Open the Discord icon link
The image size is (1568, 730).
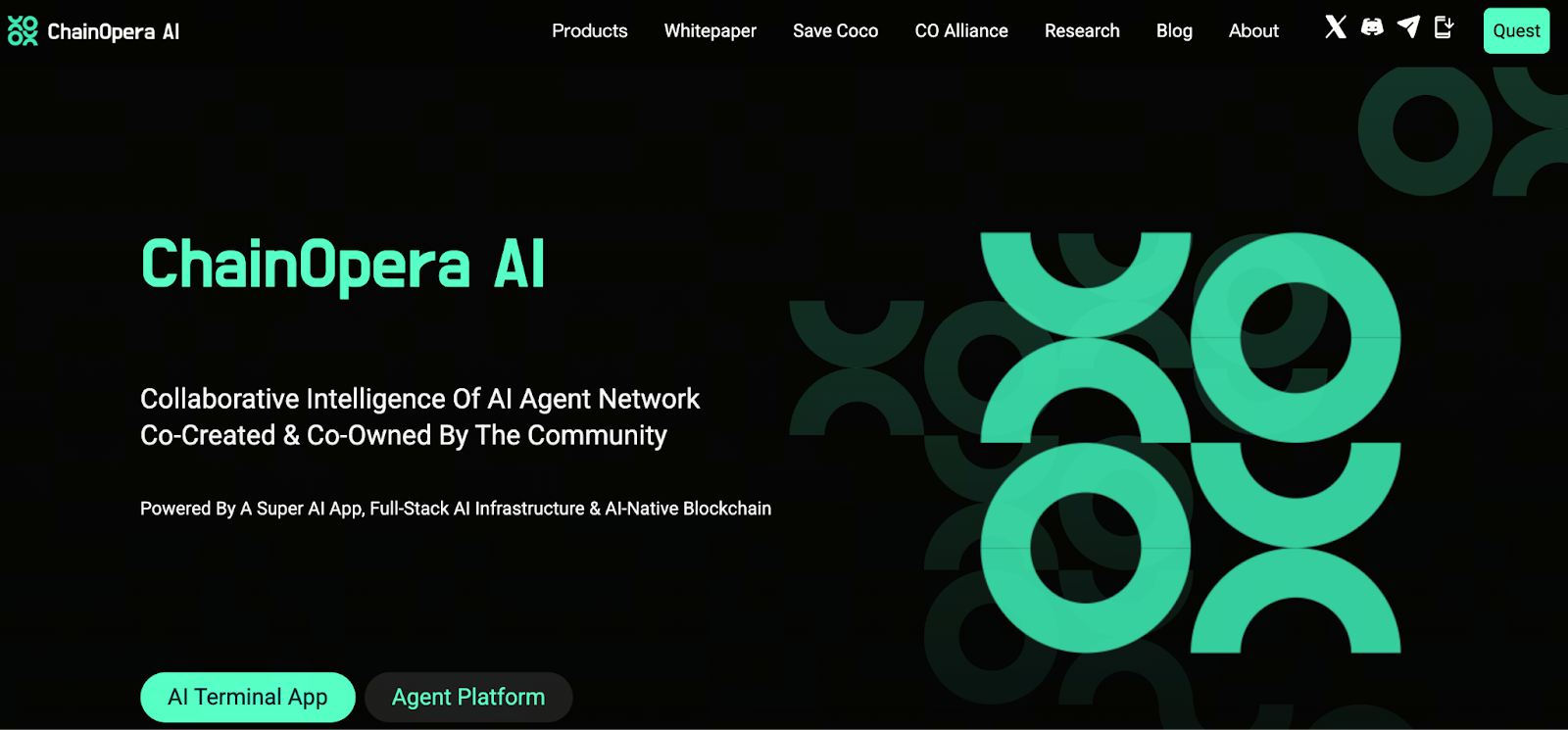(1372, 27)
